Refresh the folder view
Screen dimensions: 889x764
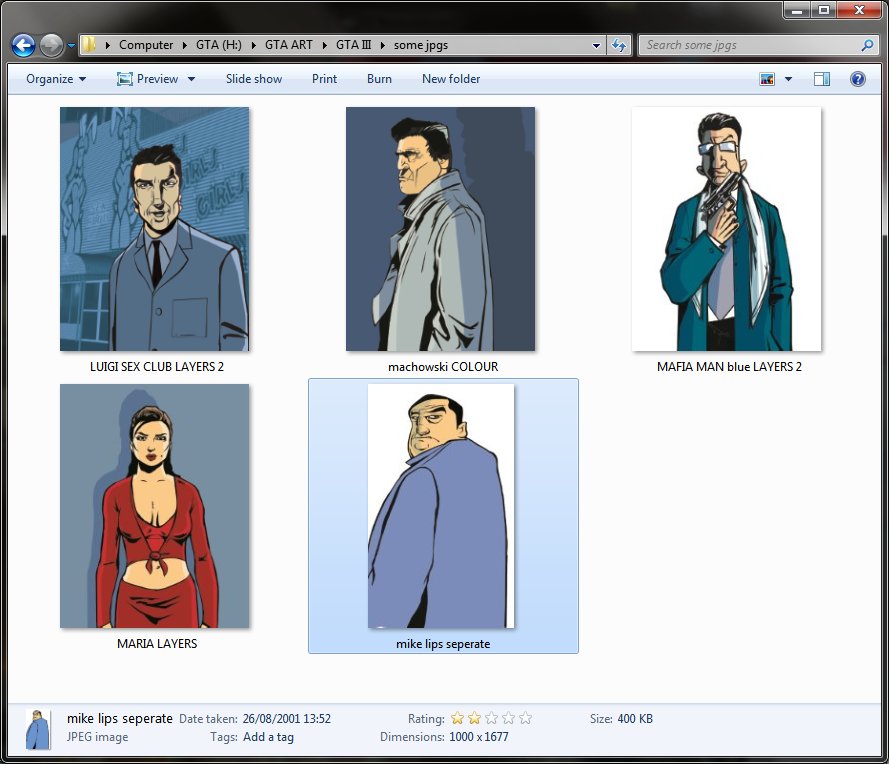(619, 45)
